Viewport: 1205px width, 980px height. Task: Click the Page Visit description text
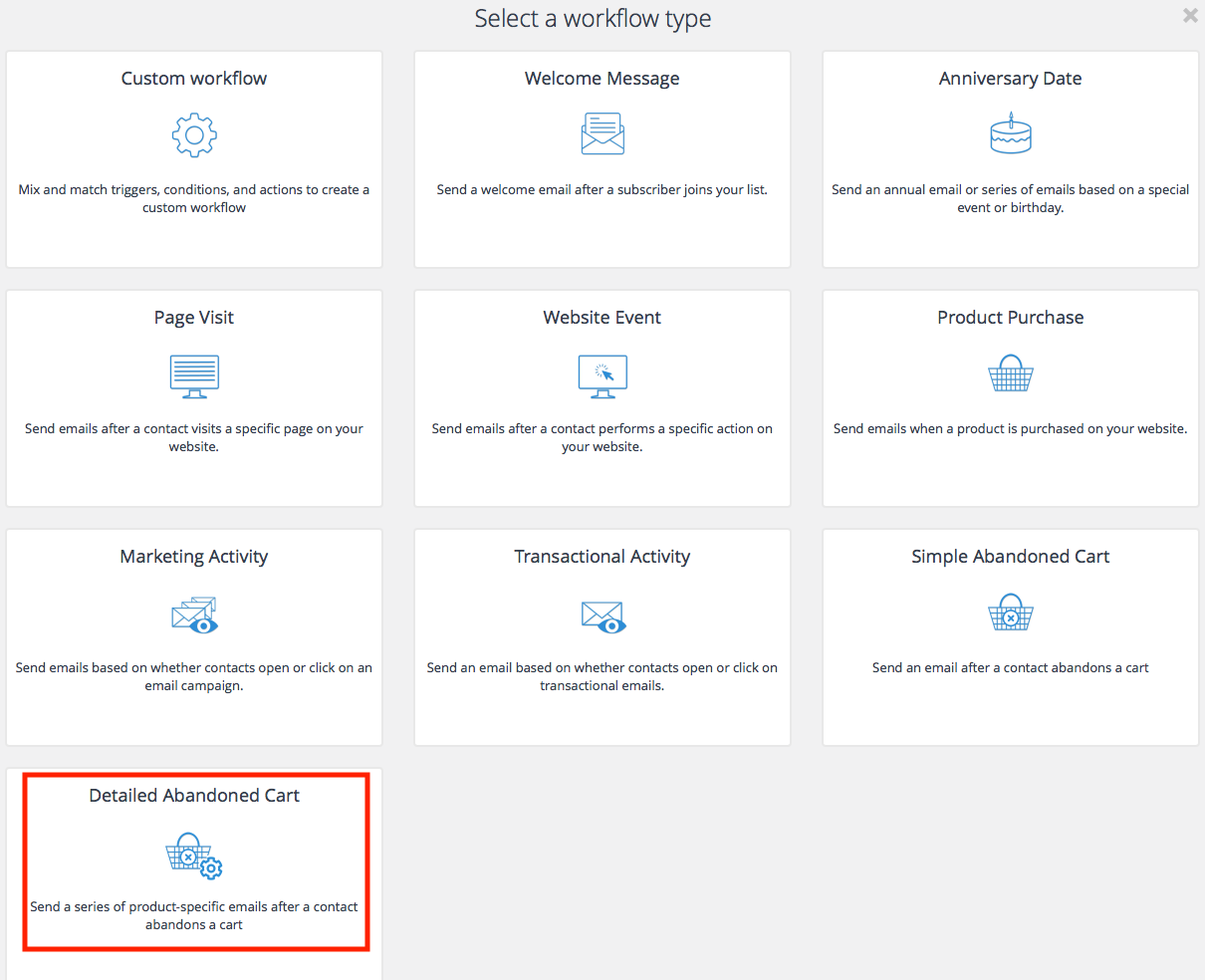click(x=194, y=437)
